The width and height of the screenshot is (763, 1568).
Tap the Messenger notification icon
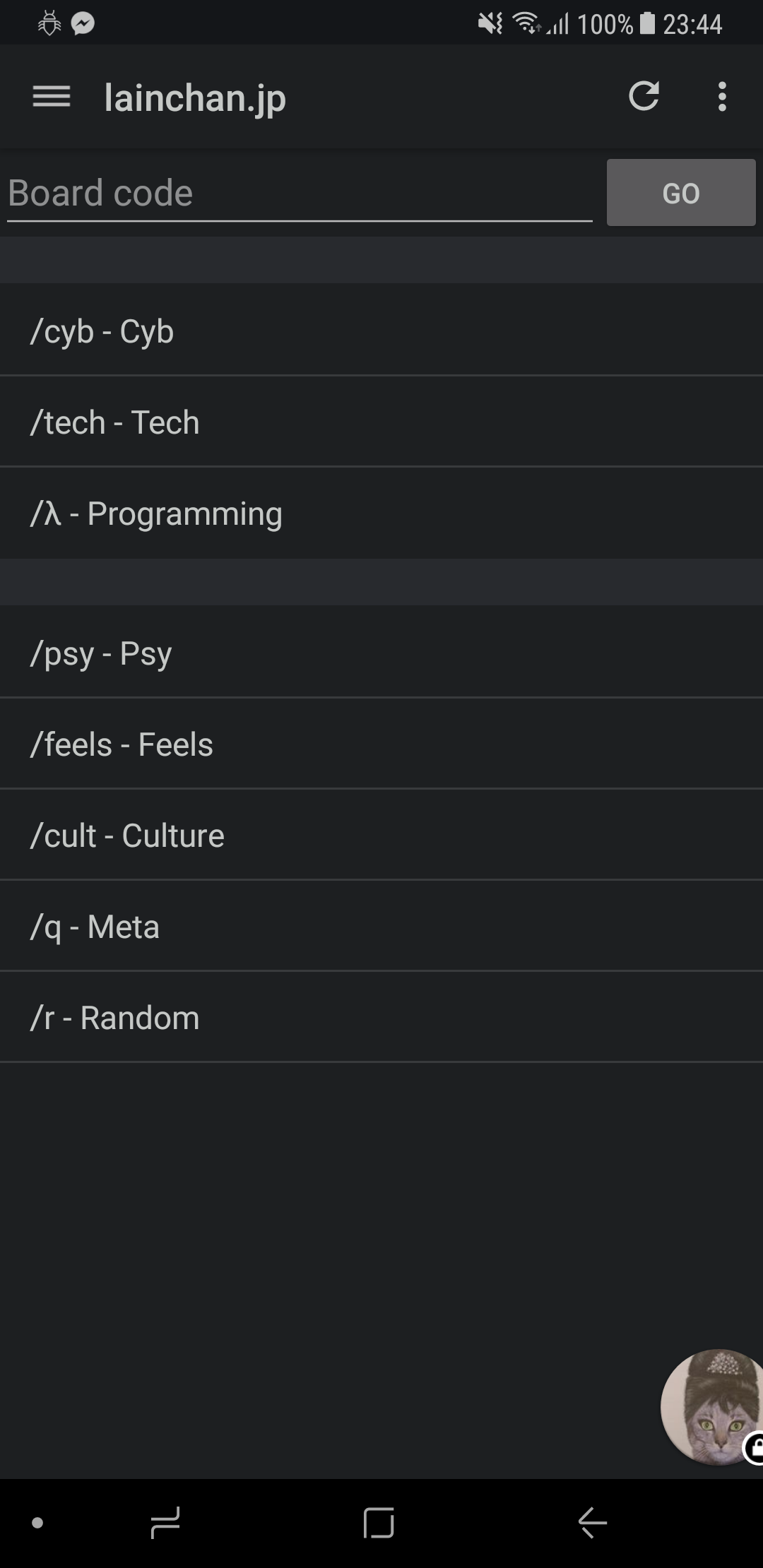coord(83,24)
